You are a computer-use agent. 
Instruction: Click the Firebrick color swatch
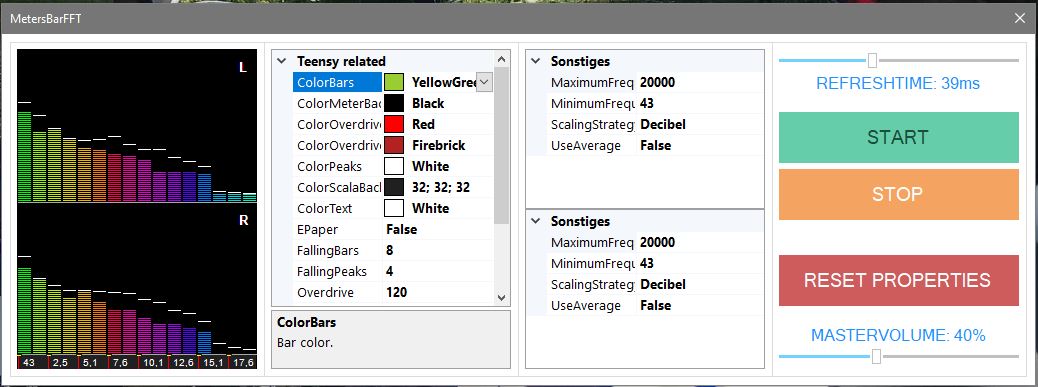pyautogui.click(x=394, y=145)
